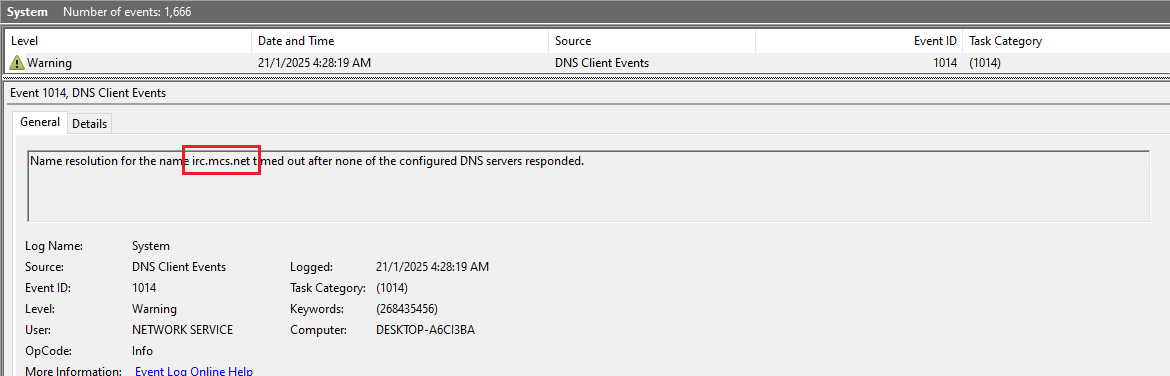Click the DESKTOP-A6CI3BA computer name value

(x=425, y=330)
